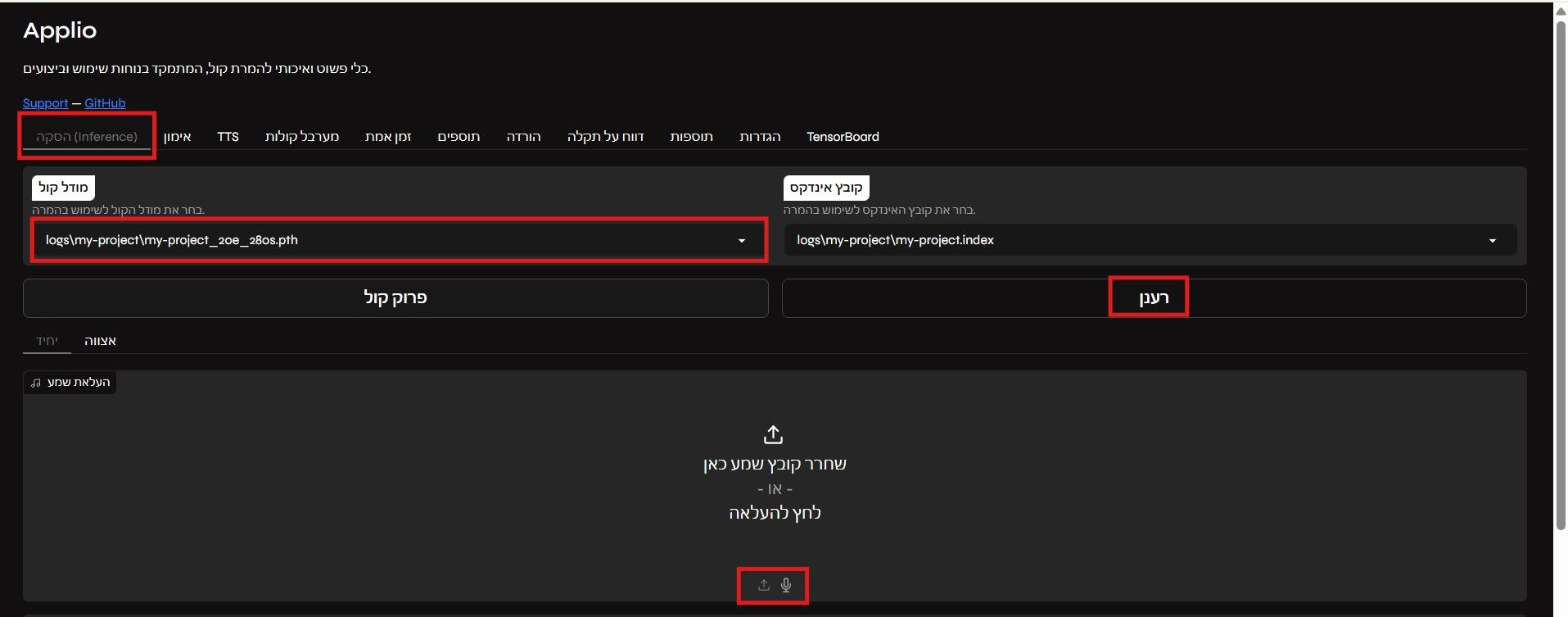Image resolution: width=1568 pixels, height=617 pixels.
Task: Open the TensorBoard tab
Action: pos(843,137)
